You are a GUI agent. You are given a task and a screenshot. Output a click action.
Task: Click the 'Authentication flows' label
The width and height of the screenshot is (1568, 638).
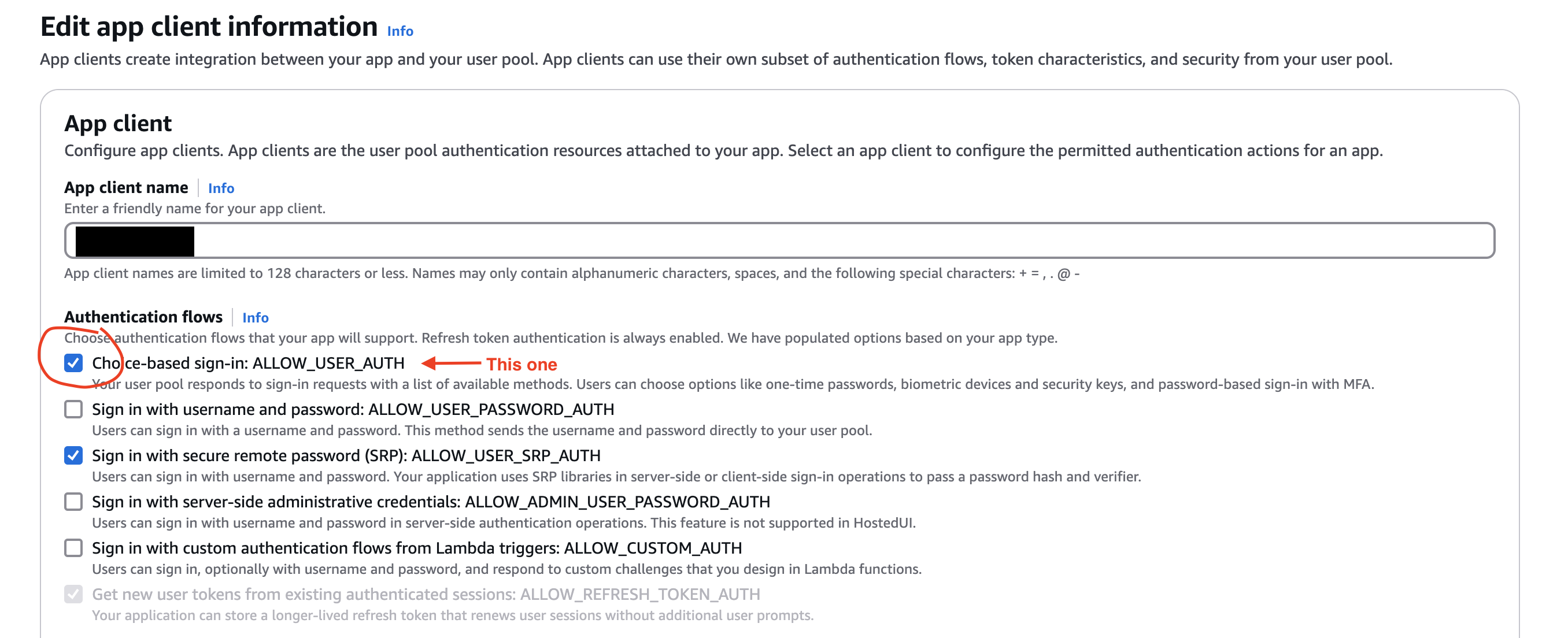[x=143, y=317]
